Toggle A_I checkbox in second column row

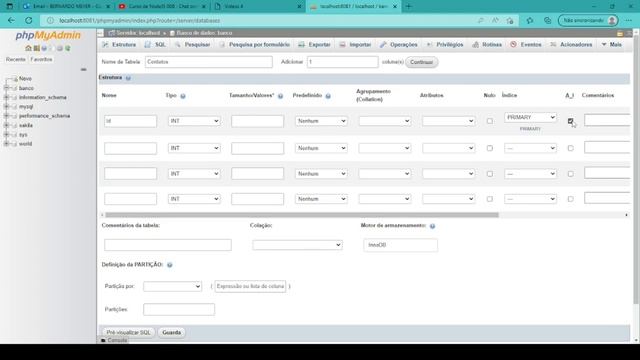[570, 148]
